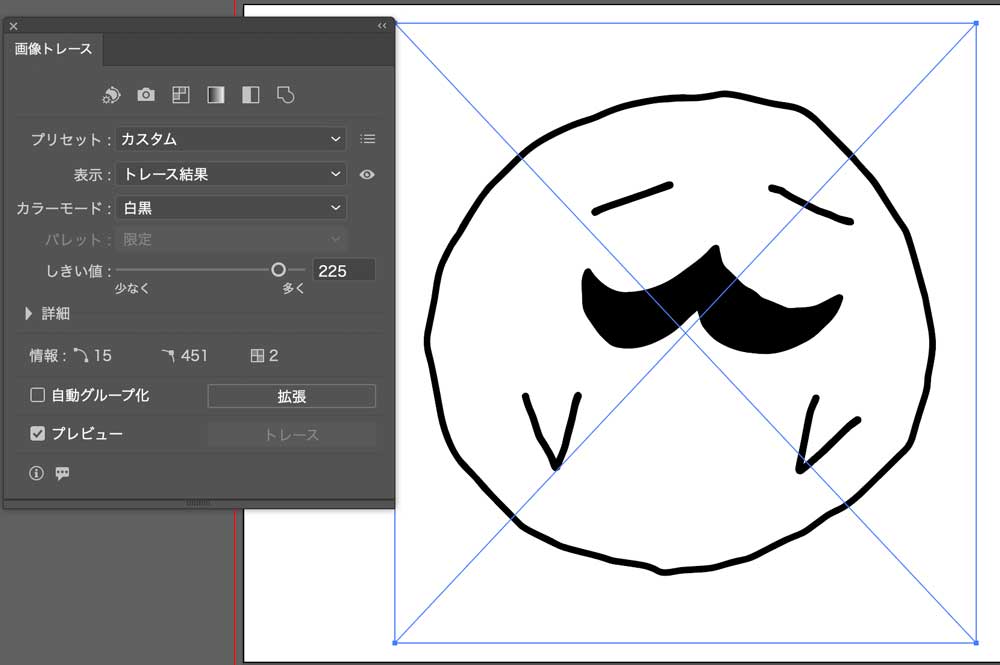The image size is (1000, 665).
Task: Expand the 詳細 disclosure triangle
Action: coord(29,313)
